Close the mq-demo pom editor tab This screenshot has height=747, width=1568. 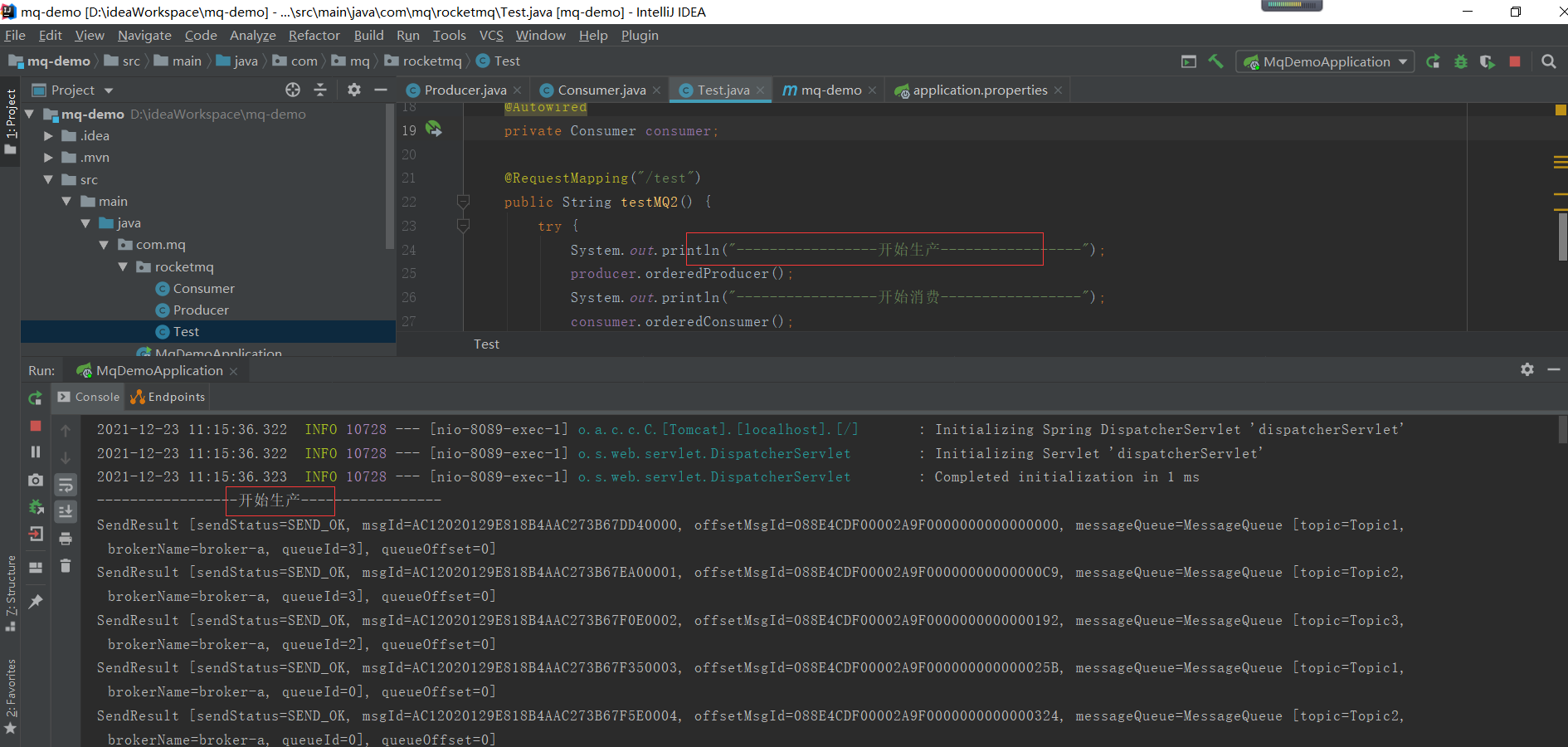872,90
